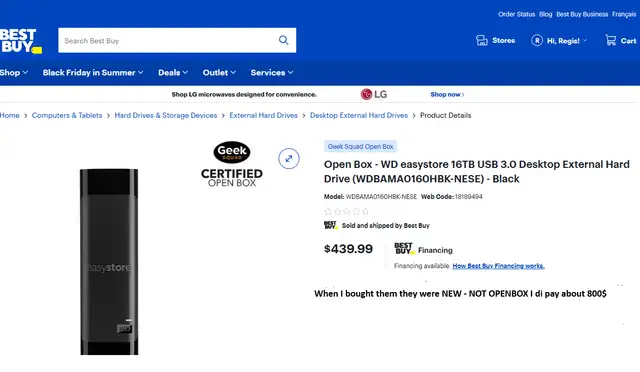
Task: Open the Stores locator icon
Action: coord(482,40)
